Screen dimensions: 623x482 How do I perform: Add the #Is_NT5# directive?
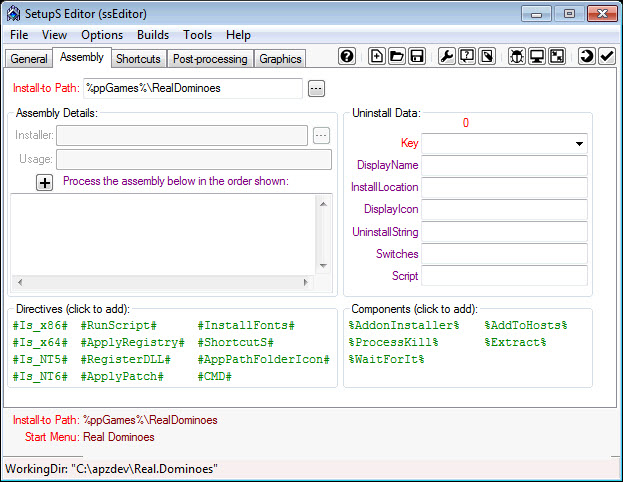[x=40, y=359]
